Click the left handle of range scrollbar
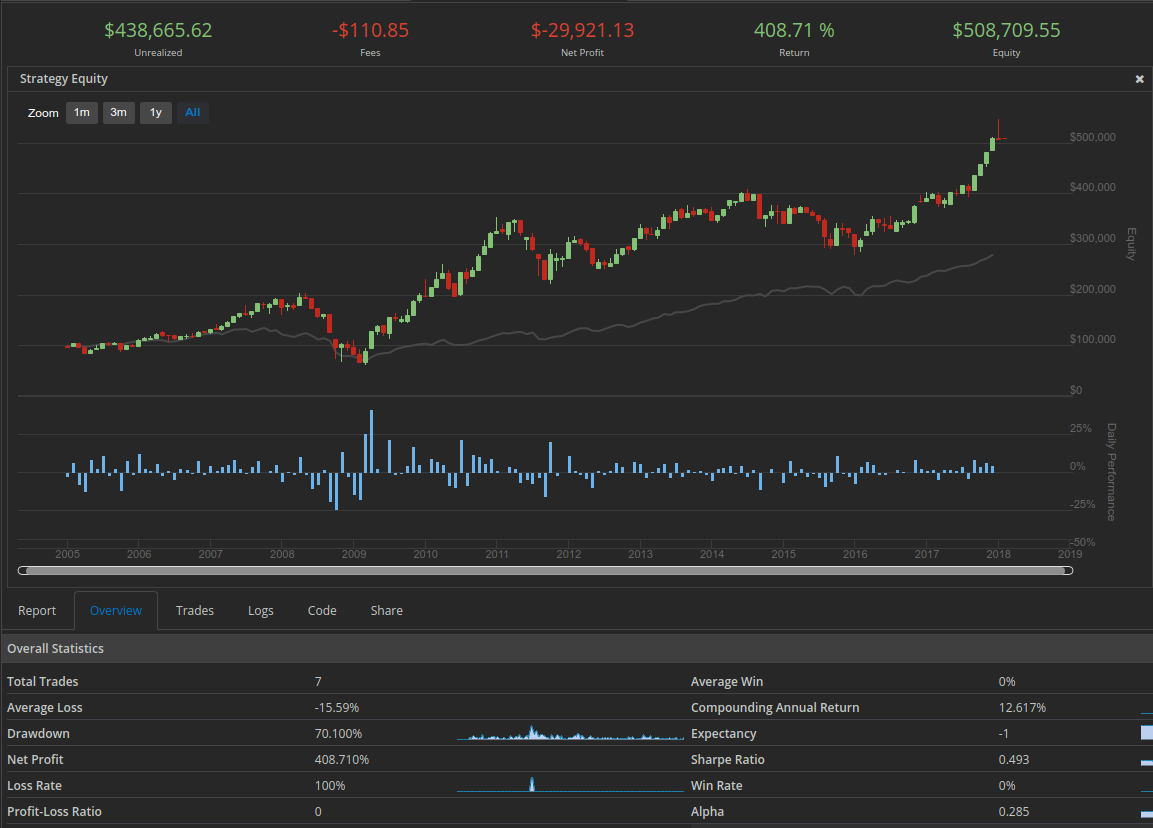 (x=22, y=571)
